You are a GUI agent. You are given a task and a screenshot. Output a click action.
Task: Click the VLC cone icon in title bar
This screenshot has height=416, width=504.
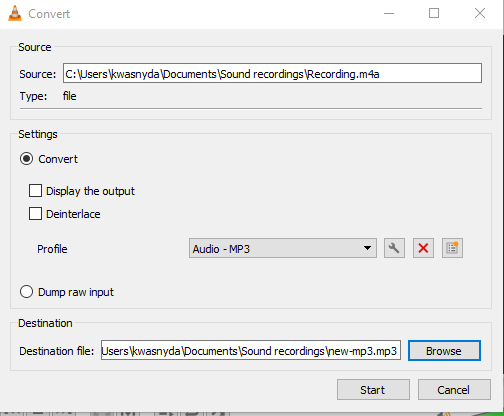(x=15, y=14)
